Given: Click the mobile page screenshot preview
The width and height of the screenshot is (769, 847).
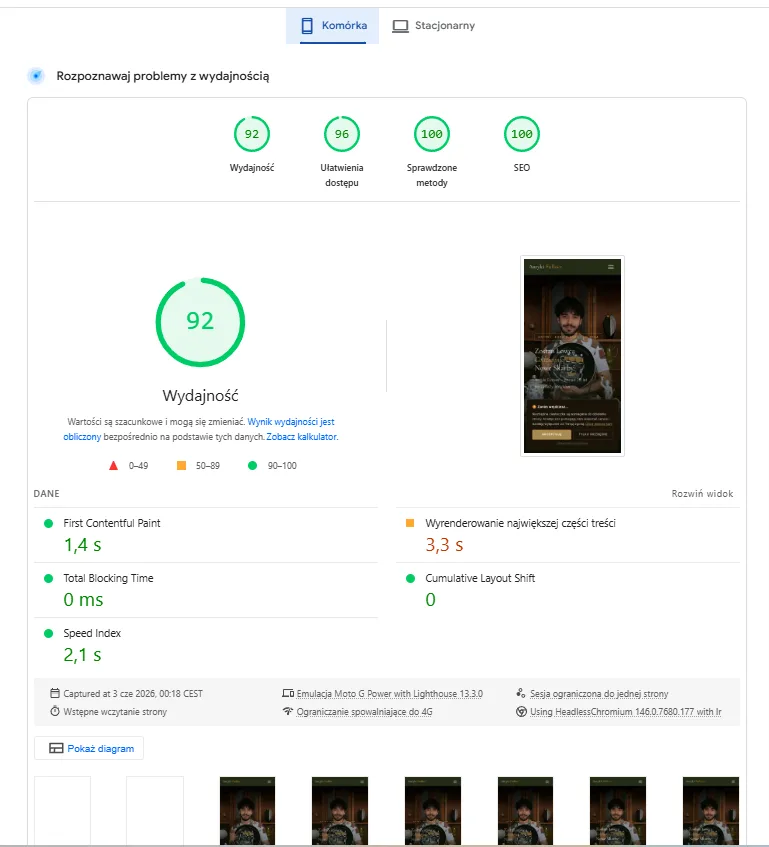Looking at the screenshot, I should click(572, 356).
